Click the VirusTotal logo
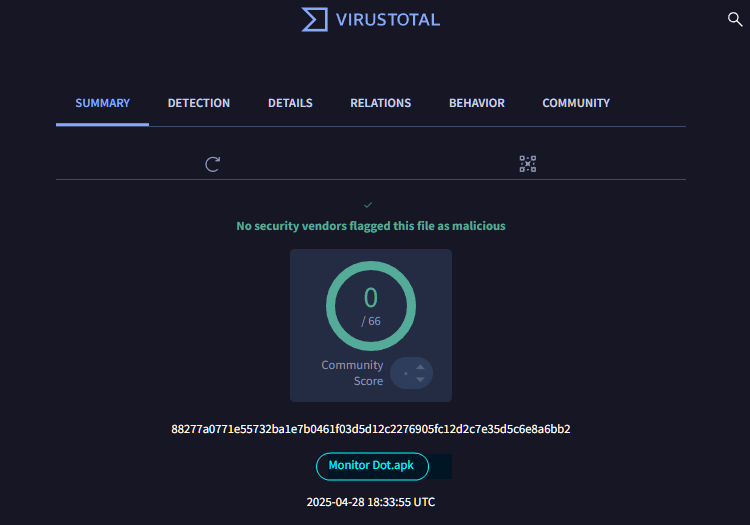The height and width of the screenshot is (525, 750). (370, 20)
